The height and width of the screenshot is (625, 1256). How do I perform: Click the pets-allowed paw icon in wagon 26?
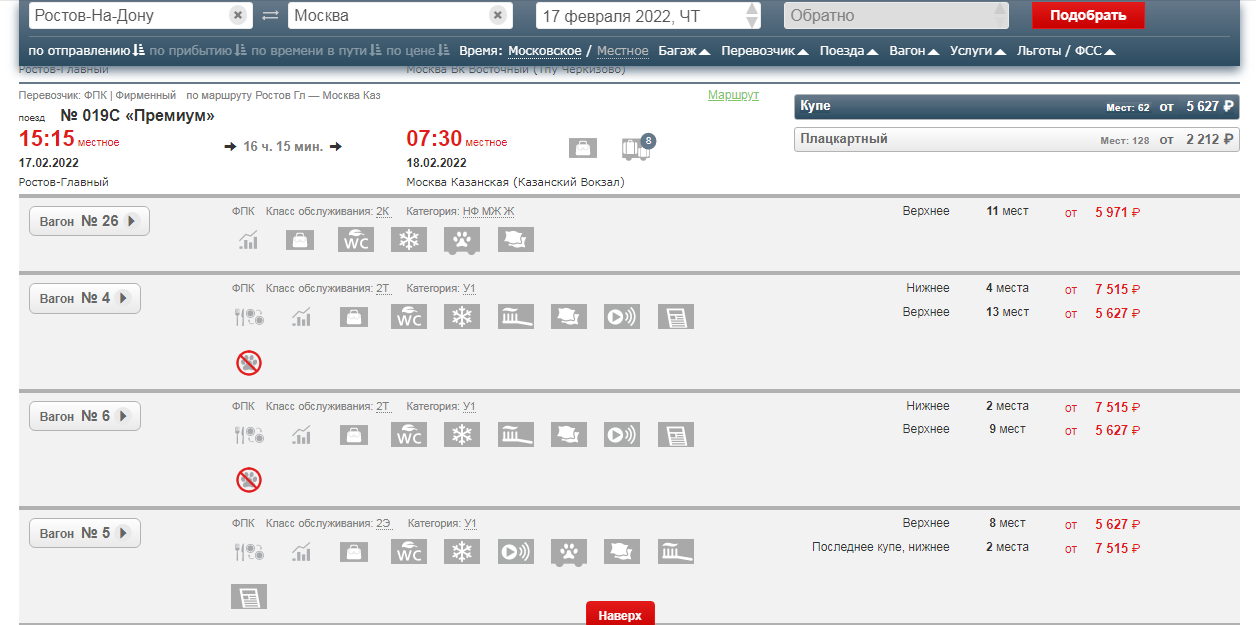[462, 240]
